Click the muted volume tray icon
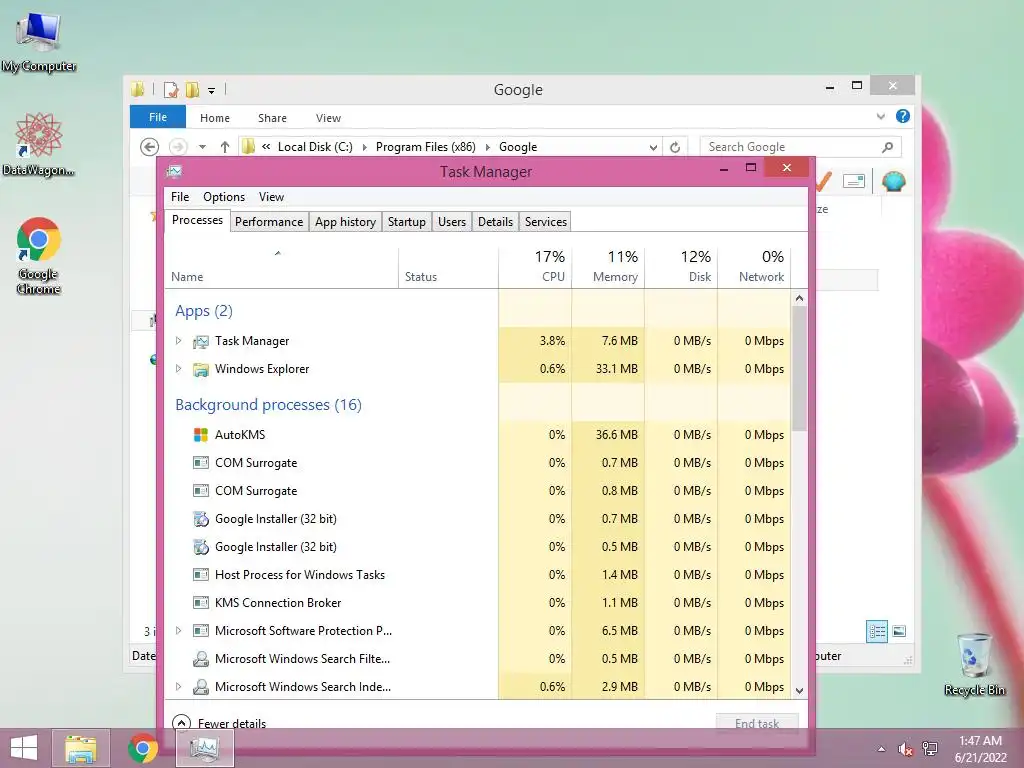Image resolution: width=1024 pixels, height=768 pixels. click(x=905, y=749)
